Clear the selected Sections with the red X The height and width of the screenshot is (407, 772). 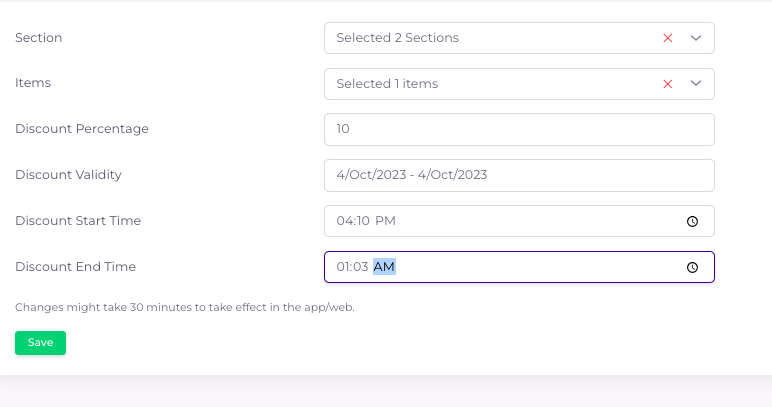point(667,38)
